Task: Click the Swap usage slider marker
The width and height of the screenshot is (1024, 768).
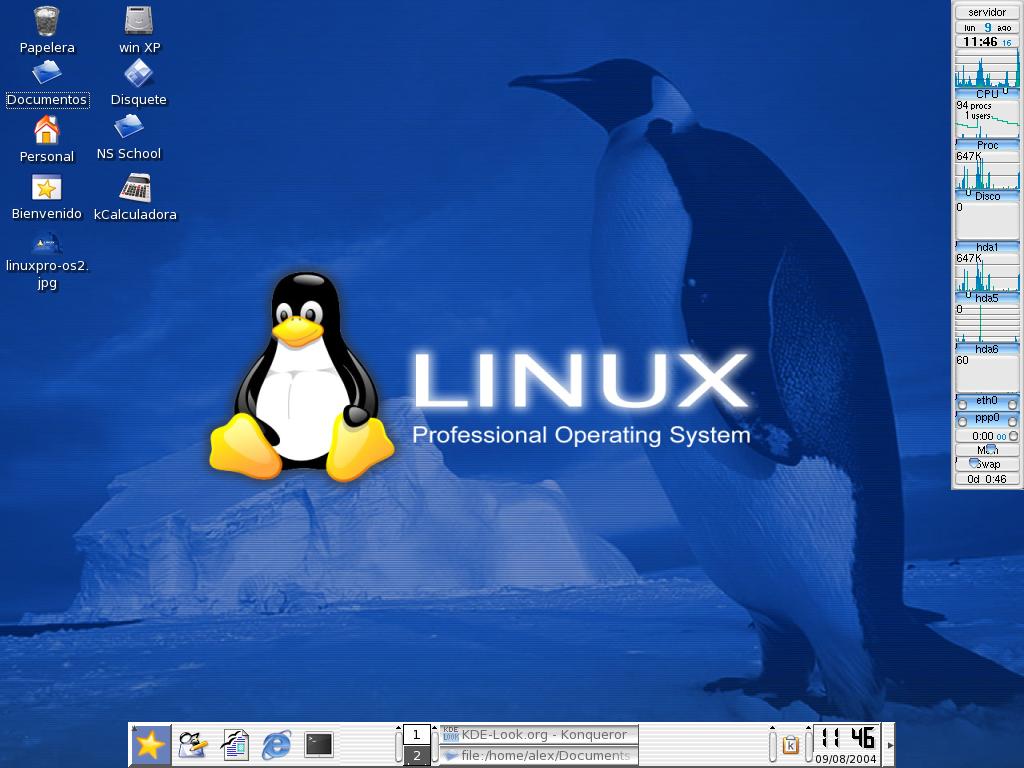Action: [x=974, y=462]
